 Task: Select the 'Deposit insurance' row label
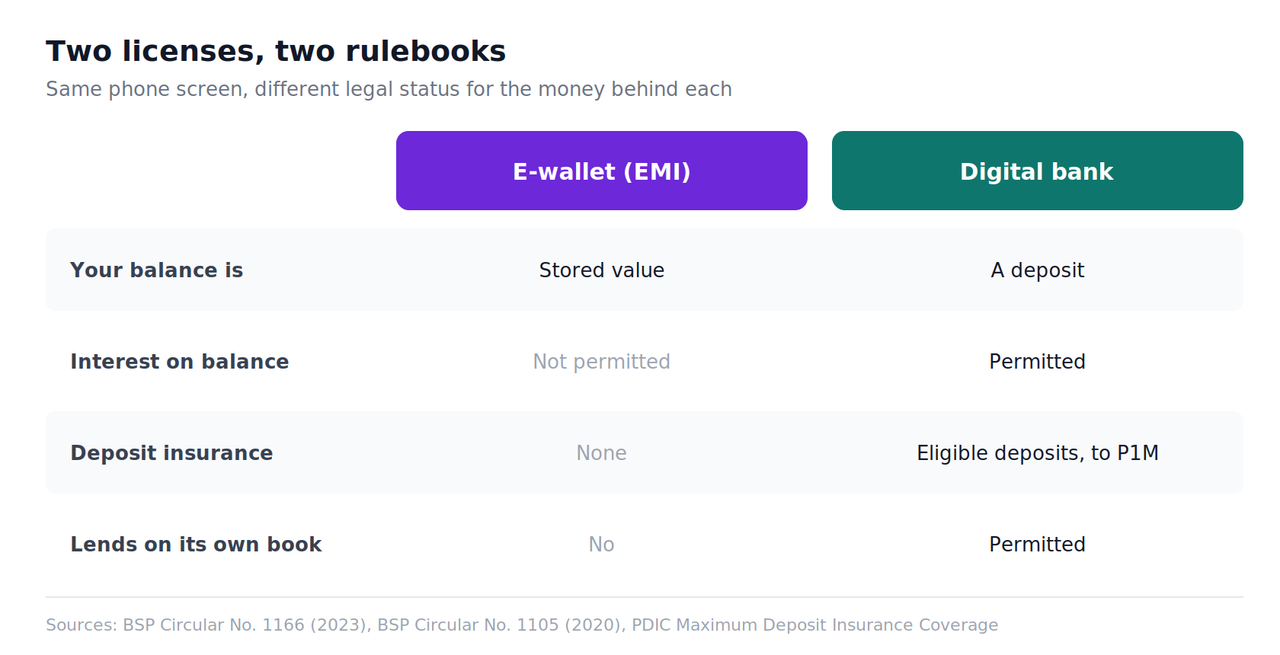click(x=171, y=453)
